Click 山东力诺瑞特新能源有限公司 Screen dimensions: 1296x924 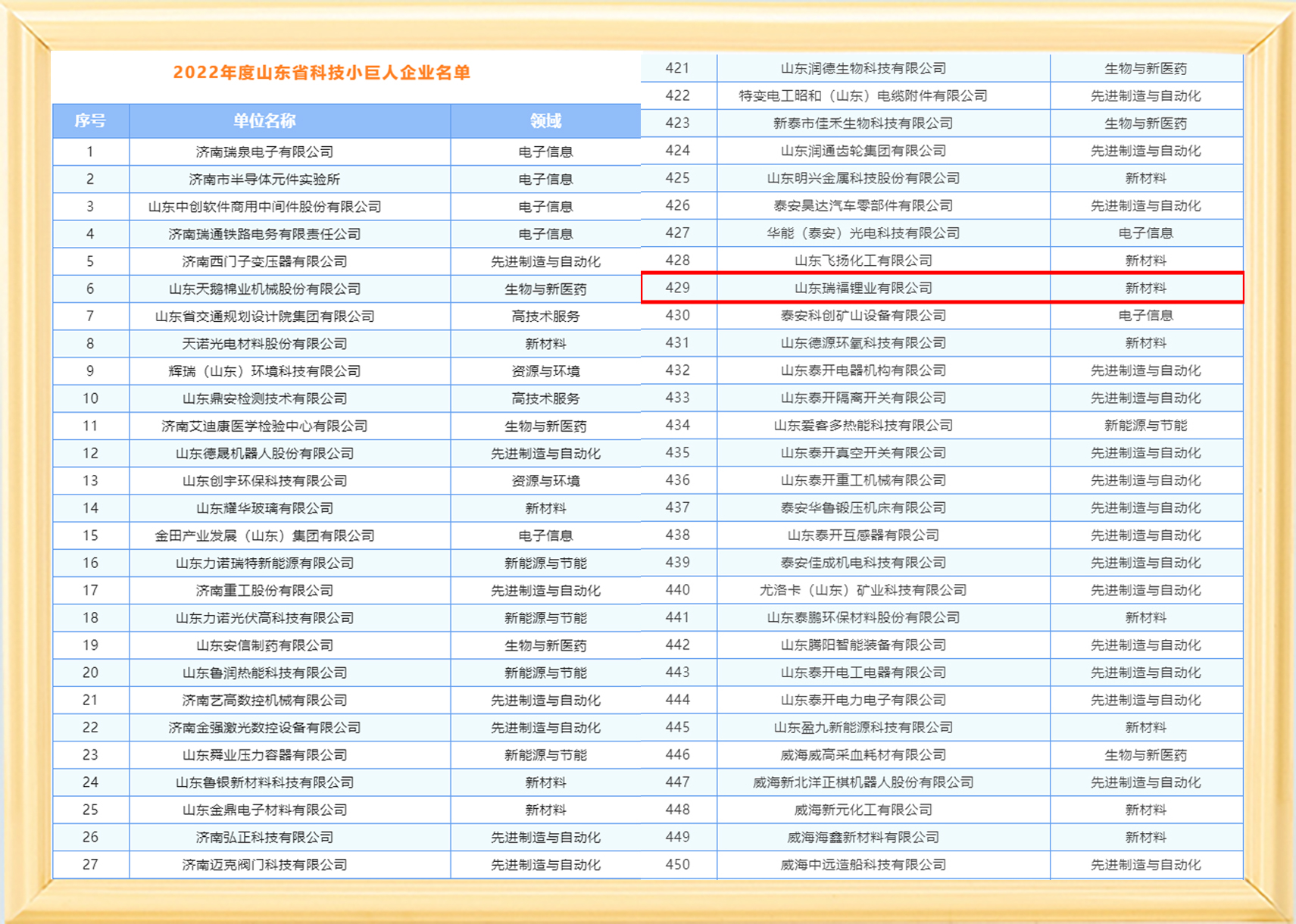coord(264,563)
